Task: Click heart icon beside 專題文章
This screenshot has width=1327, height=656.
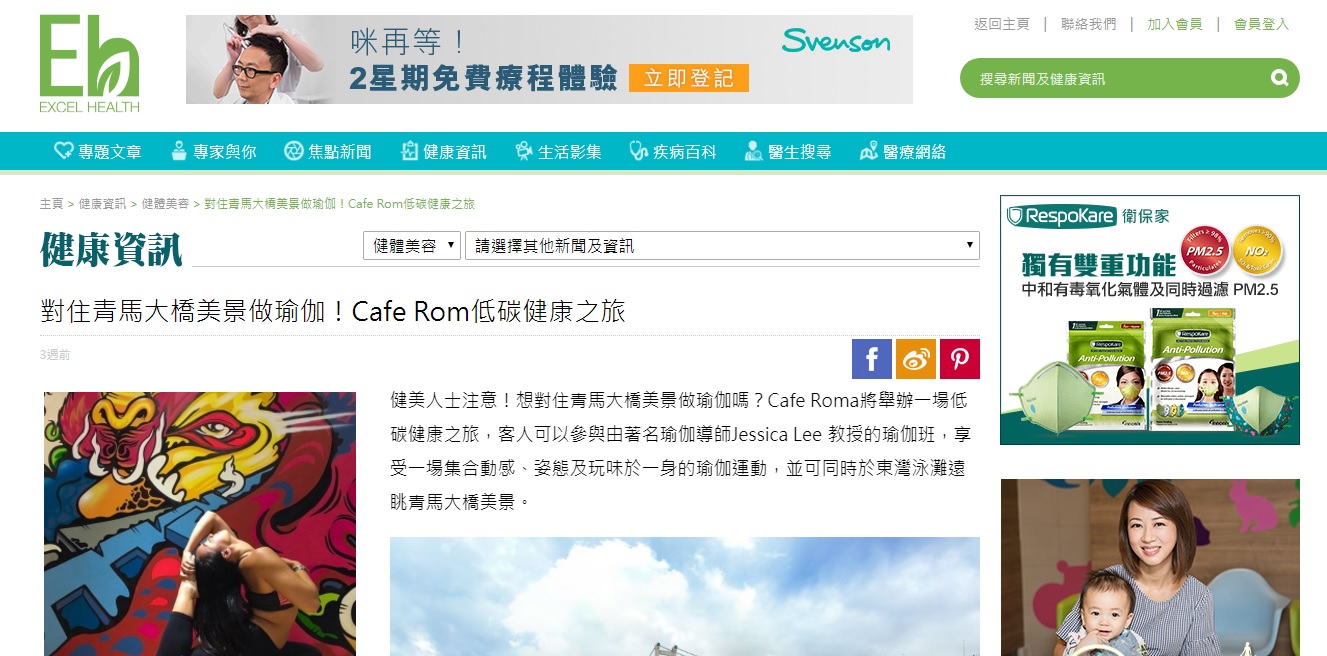Action: [64, 151]
